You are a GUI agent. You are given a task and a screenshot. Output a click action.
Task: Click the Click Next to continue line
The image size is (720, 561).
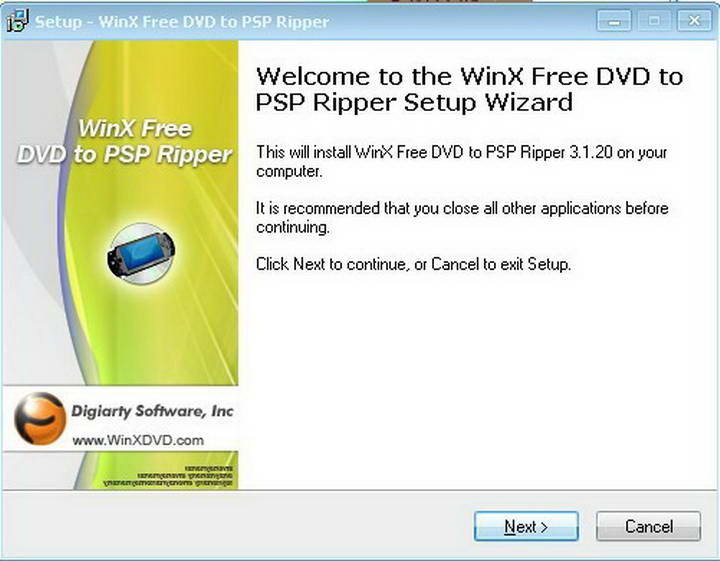coord(413,264)
